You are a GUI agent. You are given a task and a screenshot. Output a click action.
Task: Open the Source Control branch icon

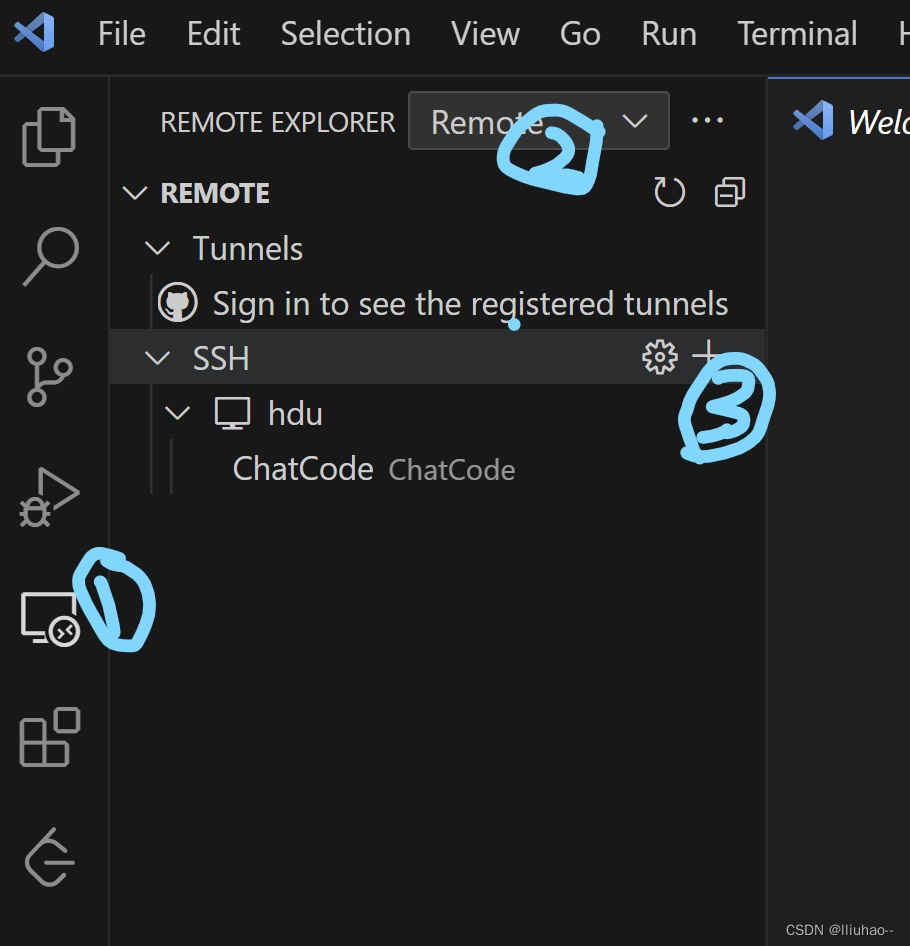(x=49, y=376)
